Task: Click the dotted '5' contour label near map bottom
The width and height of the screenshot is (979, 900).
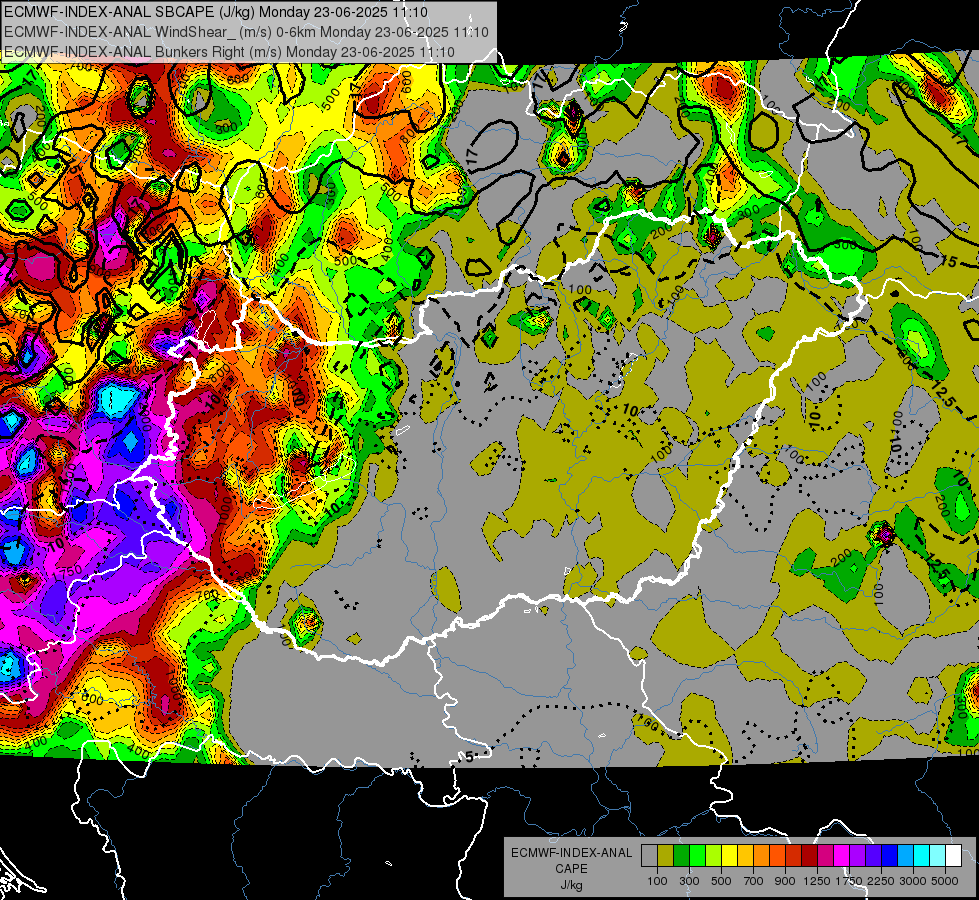Action: 469,758
